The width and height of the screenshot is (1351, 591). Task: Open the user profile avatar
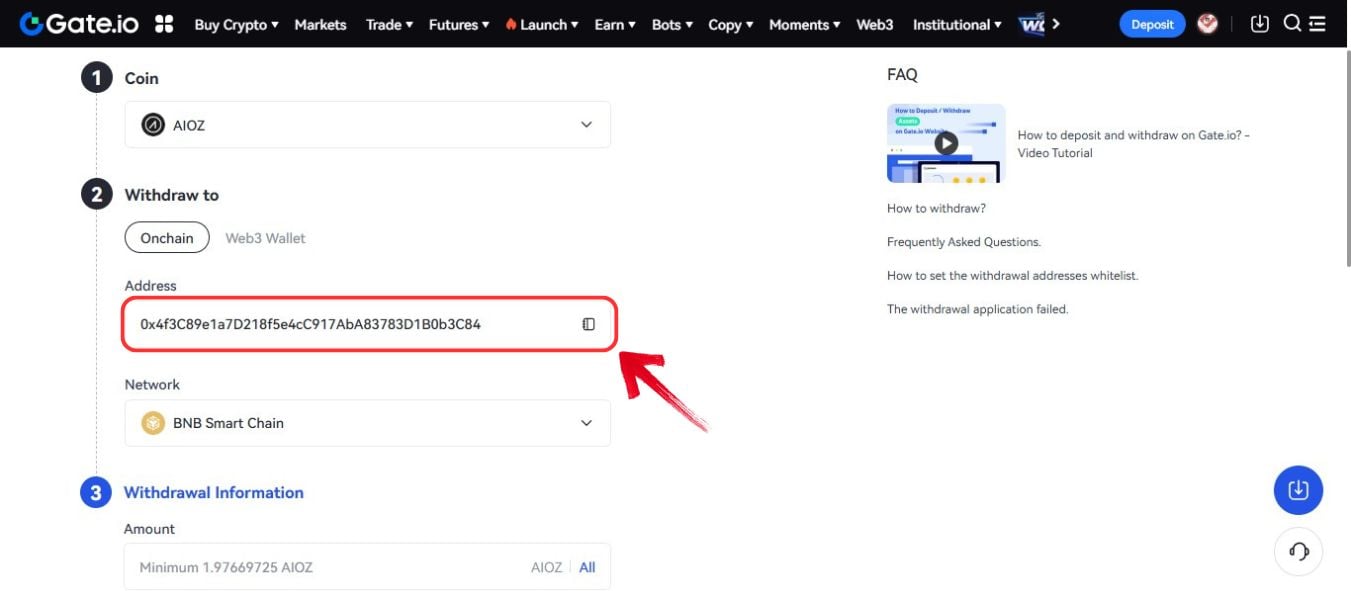click(1208, 23)
